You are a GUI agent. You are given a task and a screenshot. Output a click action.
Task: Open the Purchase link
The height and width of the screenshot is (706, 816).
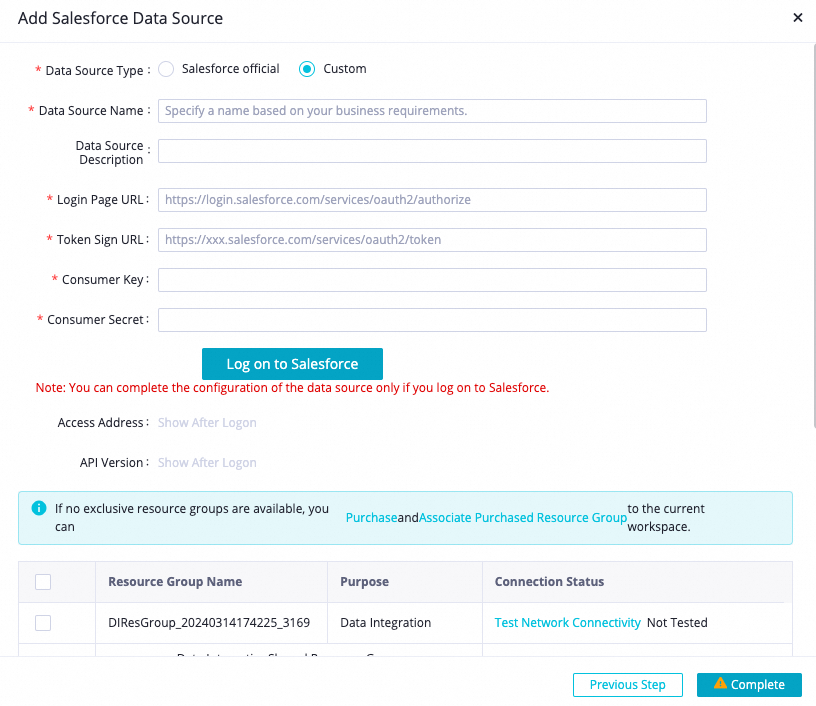pyautogui.click(x=372, y=518)
